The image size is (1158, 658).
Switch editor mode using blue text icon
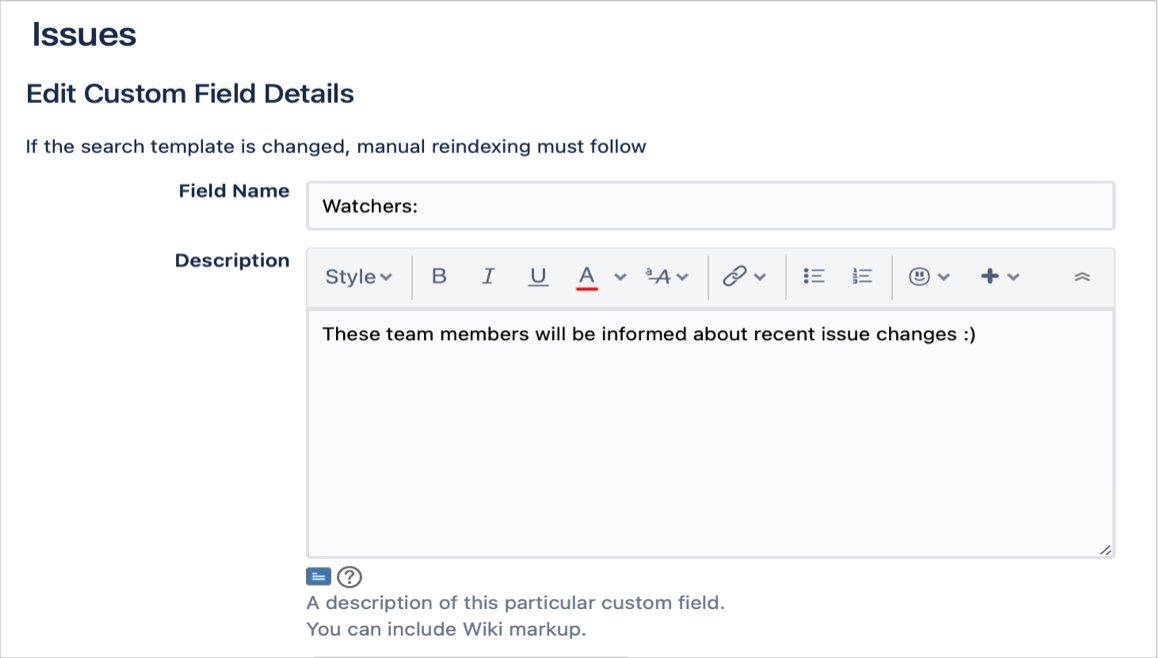tap(318, 577)
